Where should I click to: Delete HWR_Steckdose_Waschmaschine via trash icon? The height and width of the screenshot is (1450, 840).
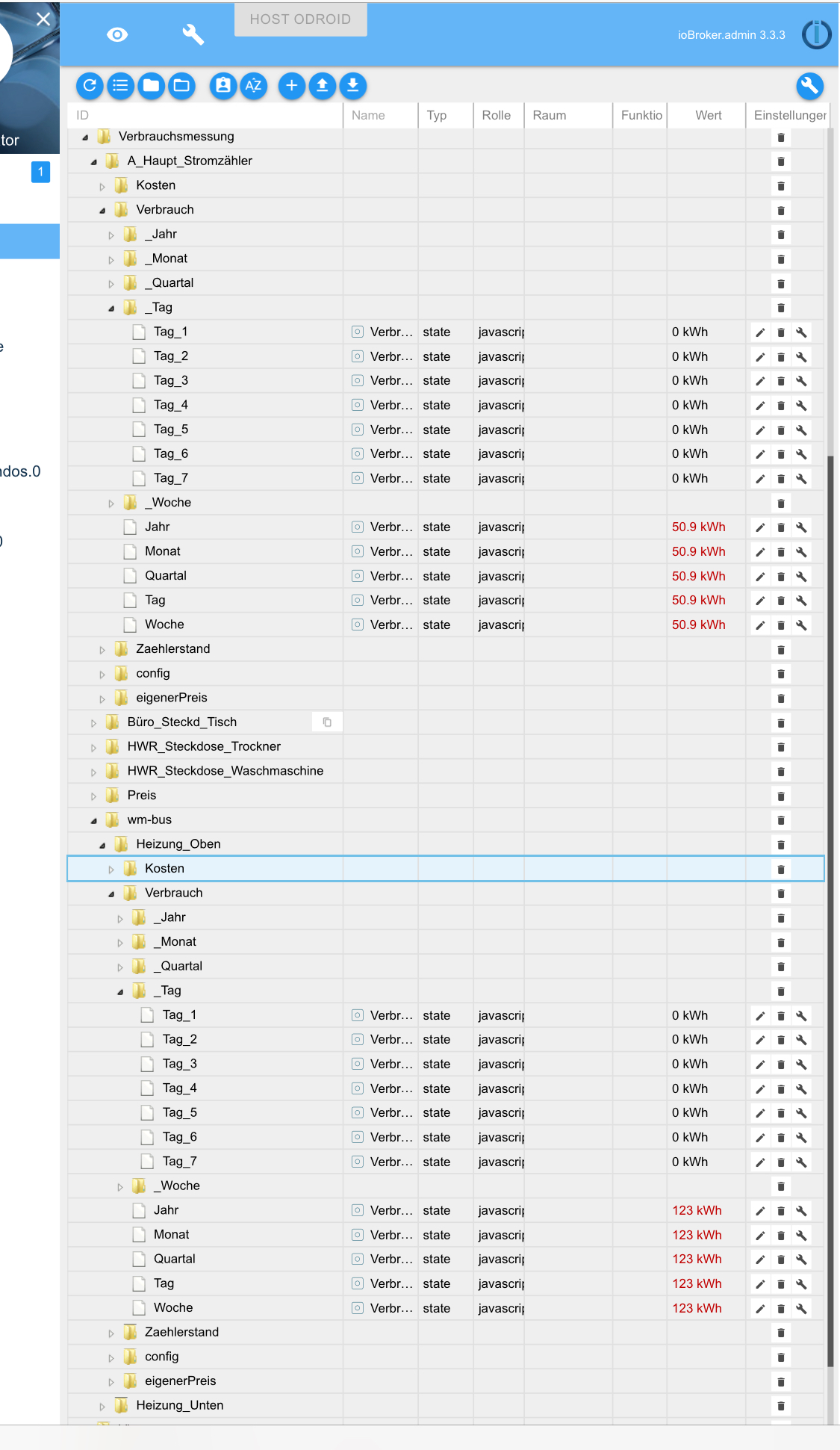pyautogui.click(x=781, y=771)
